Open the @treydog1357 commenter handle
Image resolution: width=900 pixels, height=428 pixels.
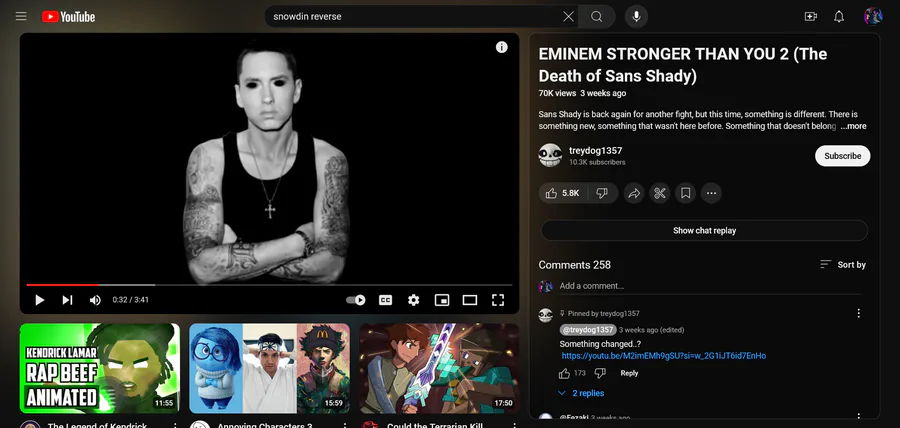click(588, 330)
